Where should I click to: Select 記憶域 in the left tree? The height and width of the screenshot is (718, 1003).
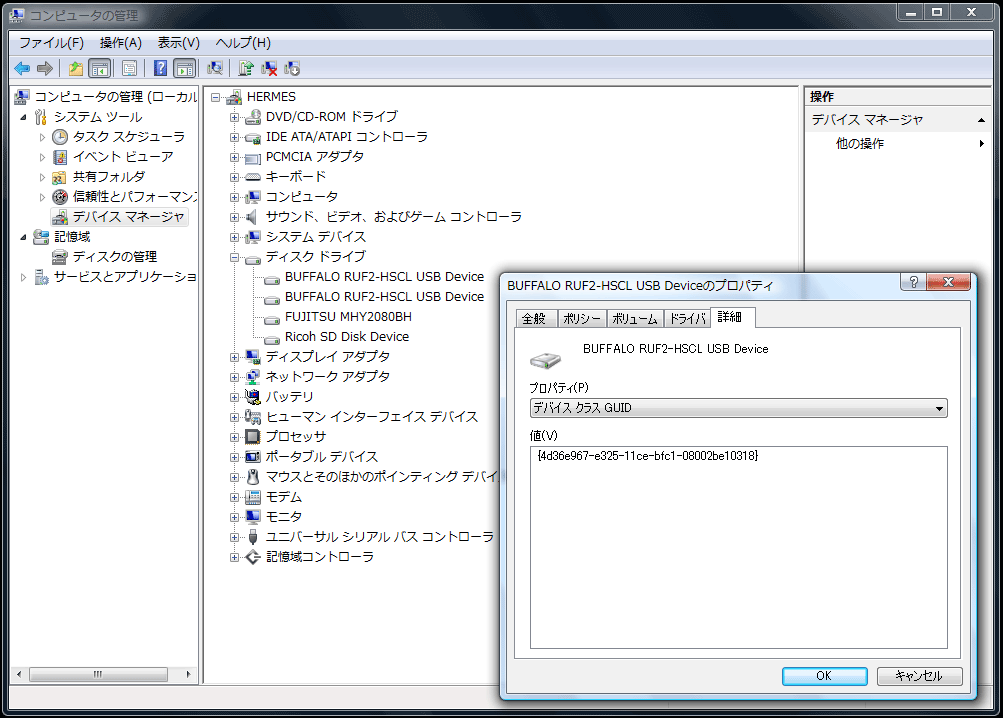coord(72,237)
